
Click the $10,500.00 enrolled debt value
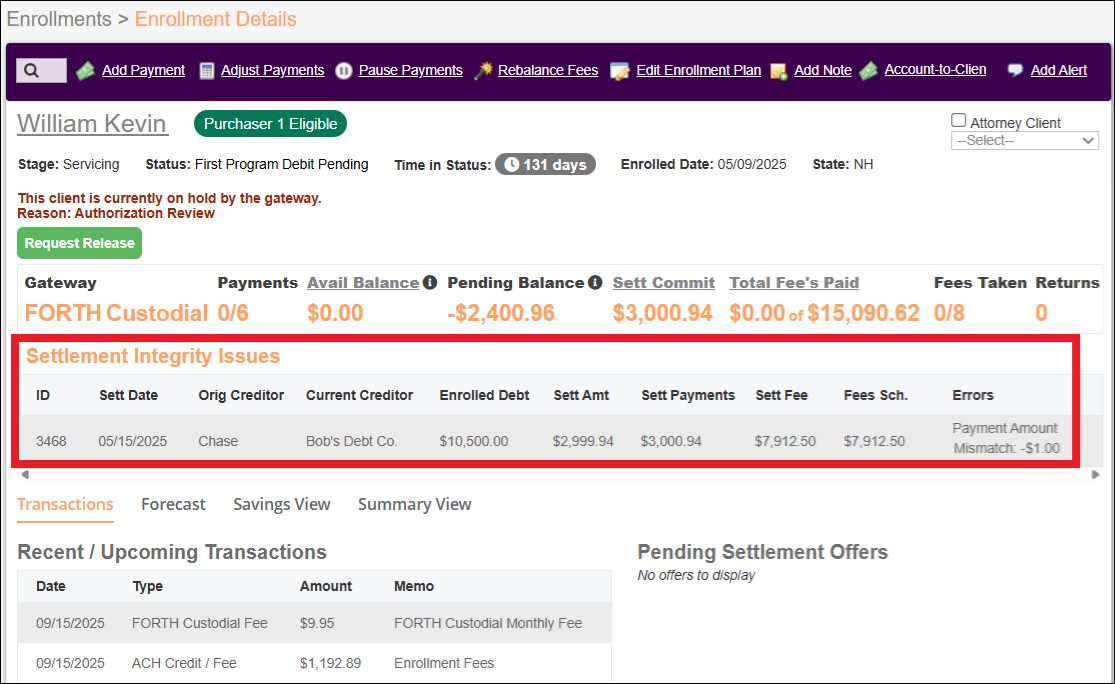[x=474, y=441]
